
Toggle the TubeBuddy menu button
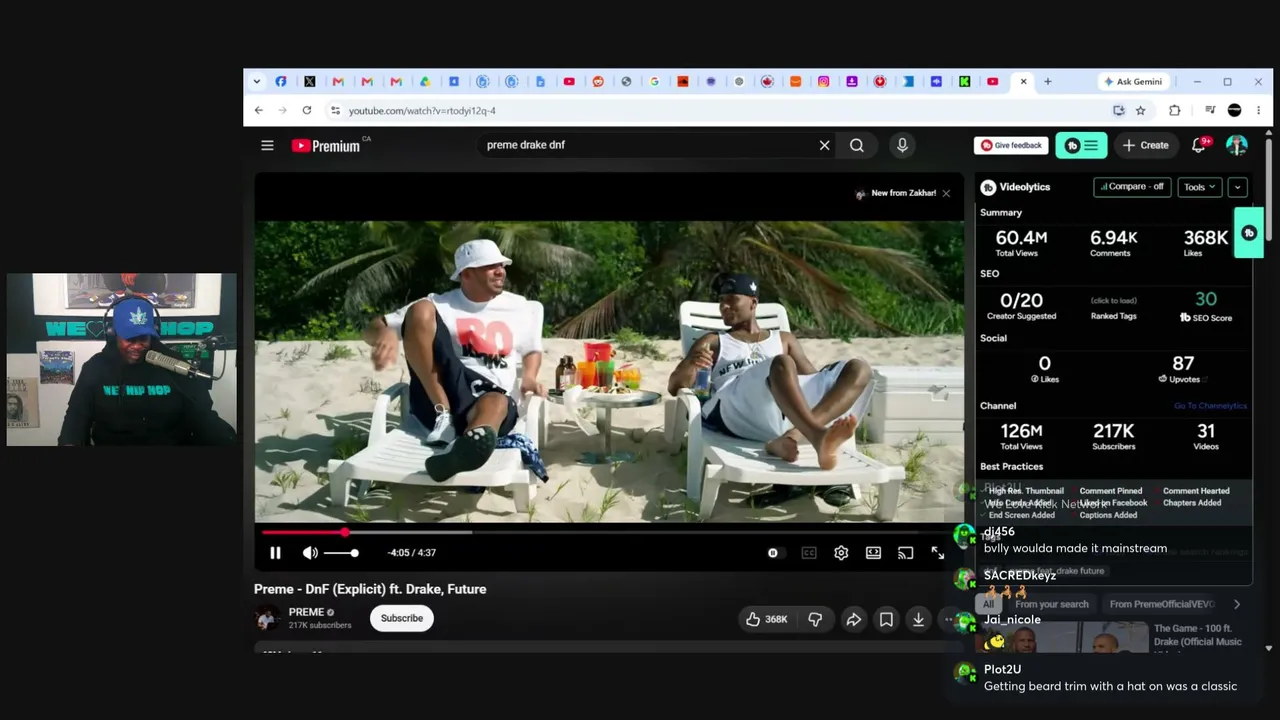click(1081, 145)
